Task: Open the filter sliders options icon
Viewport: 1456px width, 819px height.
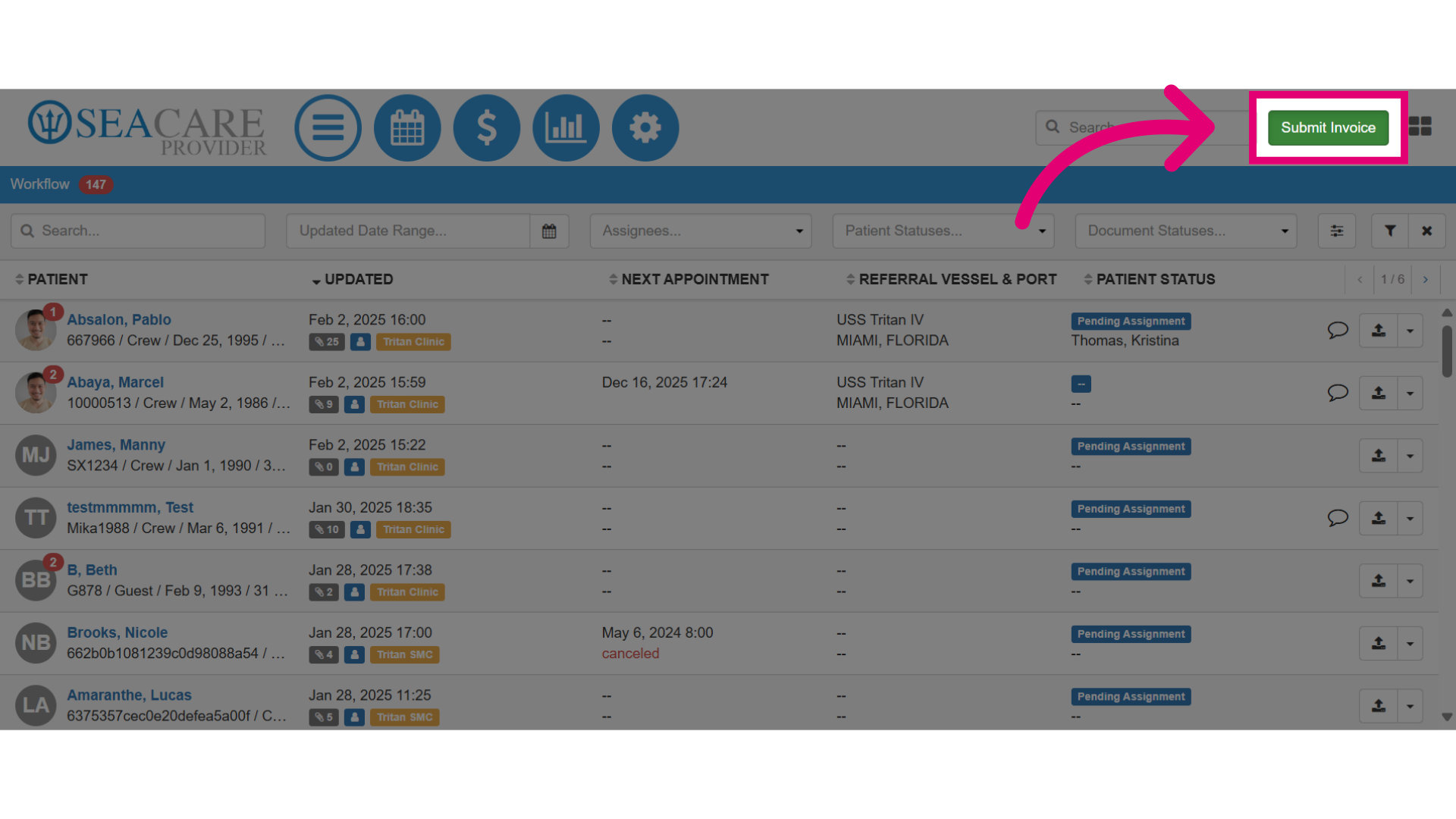Action: (1337, 231)
